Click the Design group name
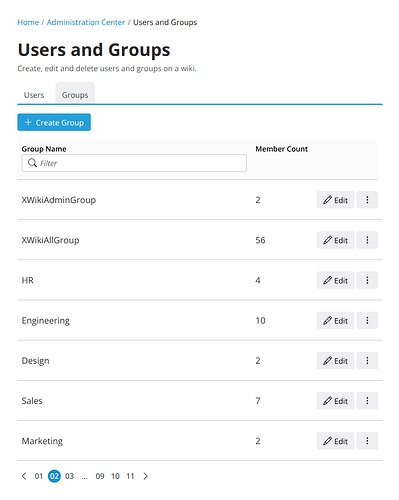Viewport: 399px width, 500px height. [35, 361]
